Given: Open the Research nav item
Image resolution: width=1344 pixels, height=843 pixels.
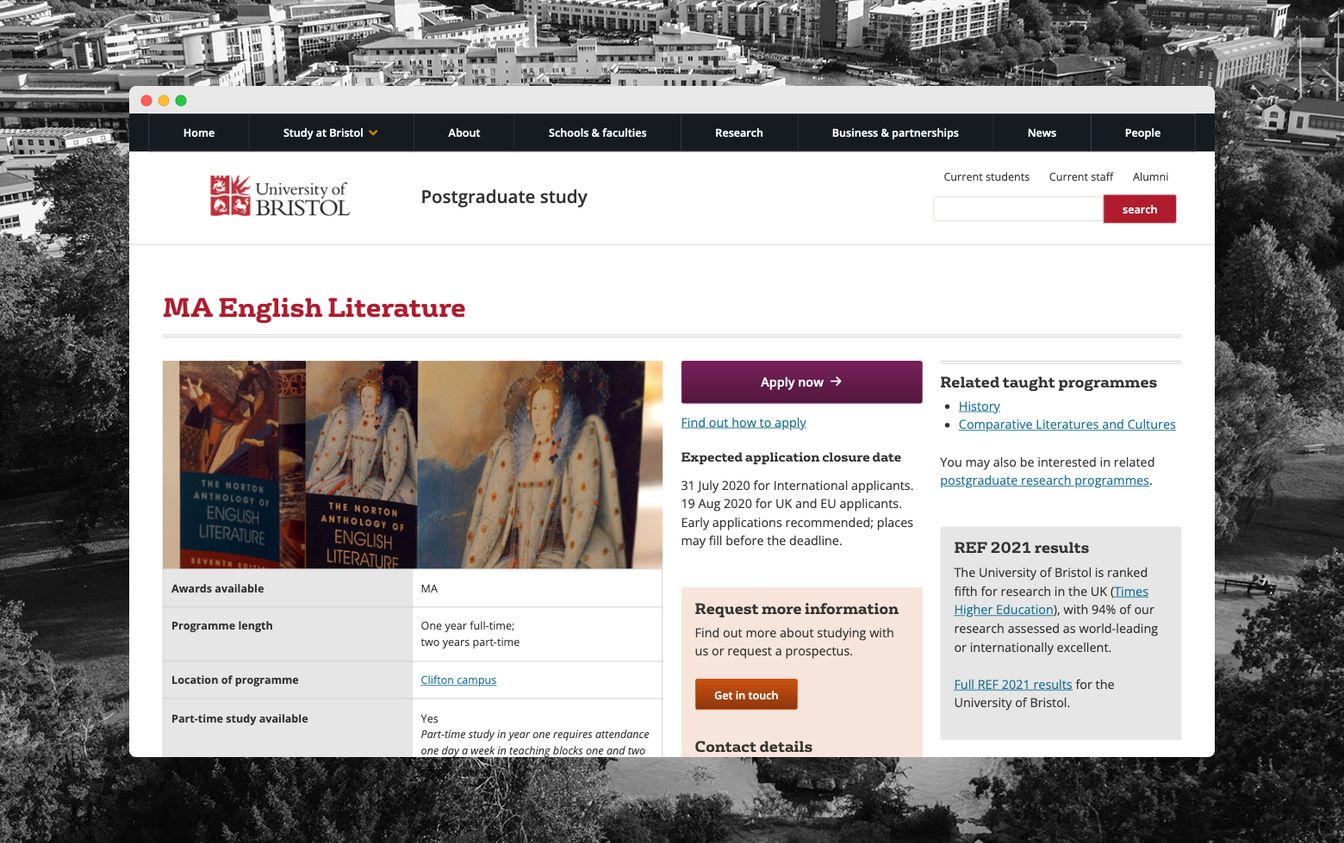Looking at the screenshot, I should (x=739, y=133).
